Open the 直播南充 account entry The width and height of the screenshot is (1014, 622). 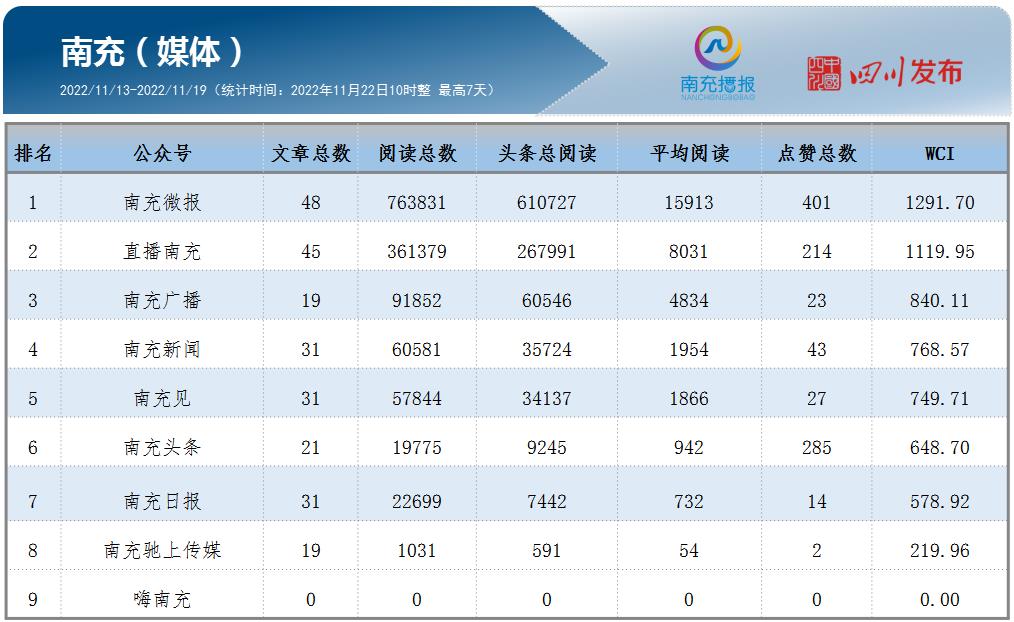(162, 251)
